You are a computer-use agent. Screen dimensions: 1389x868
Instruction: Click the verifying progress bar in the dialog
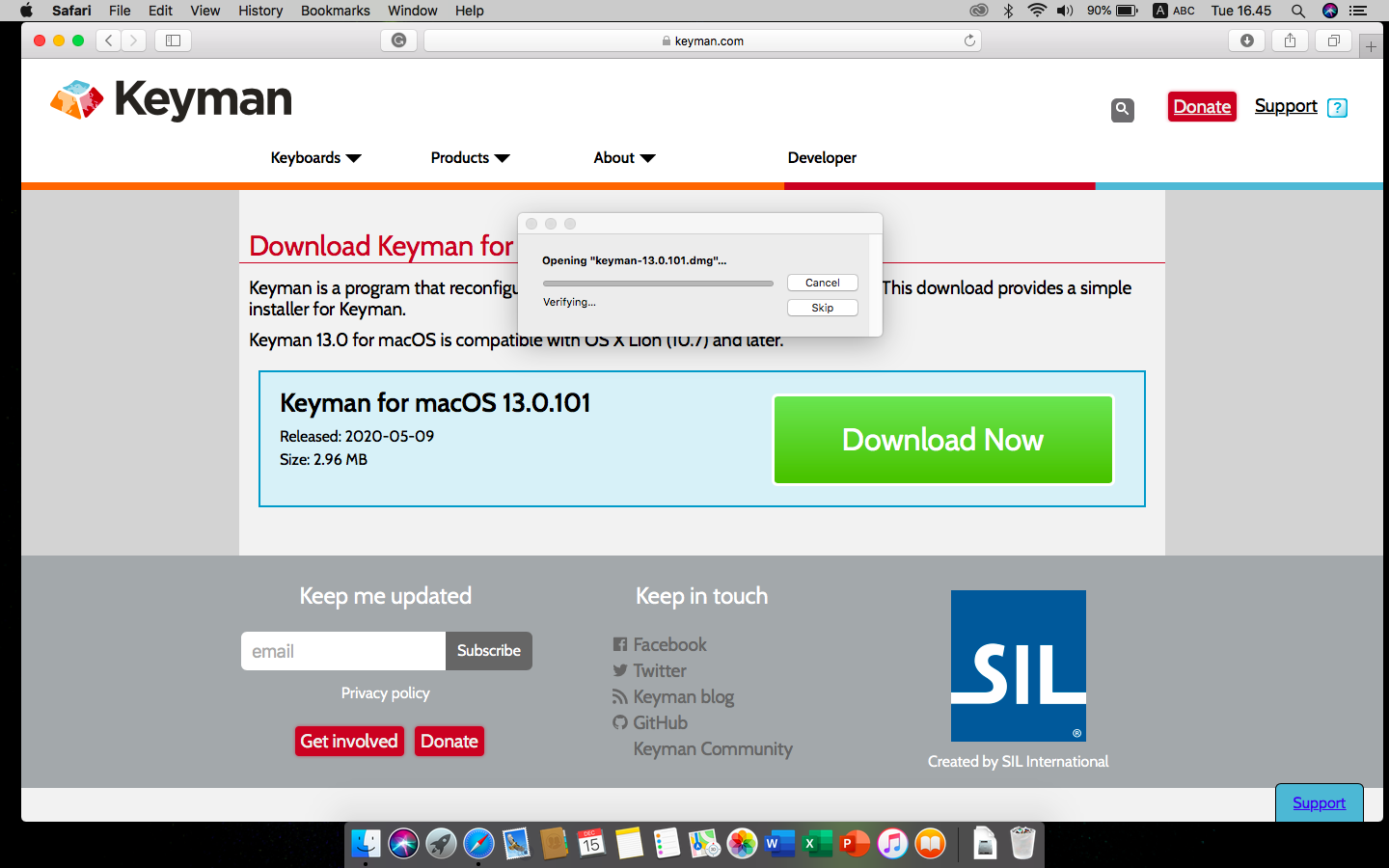tap(658, 284)
